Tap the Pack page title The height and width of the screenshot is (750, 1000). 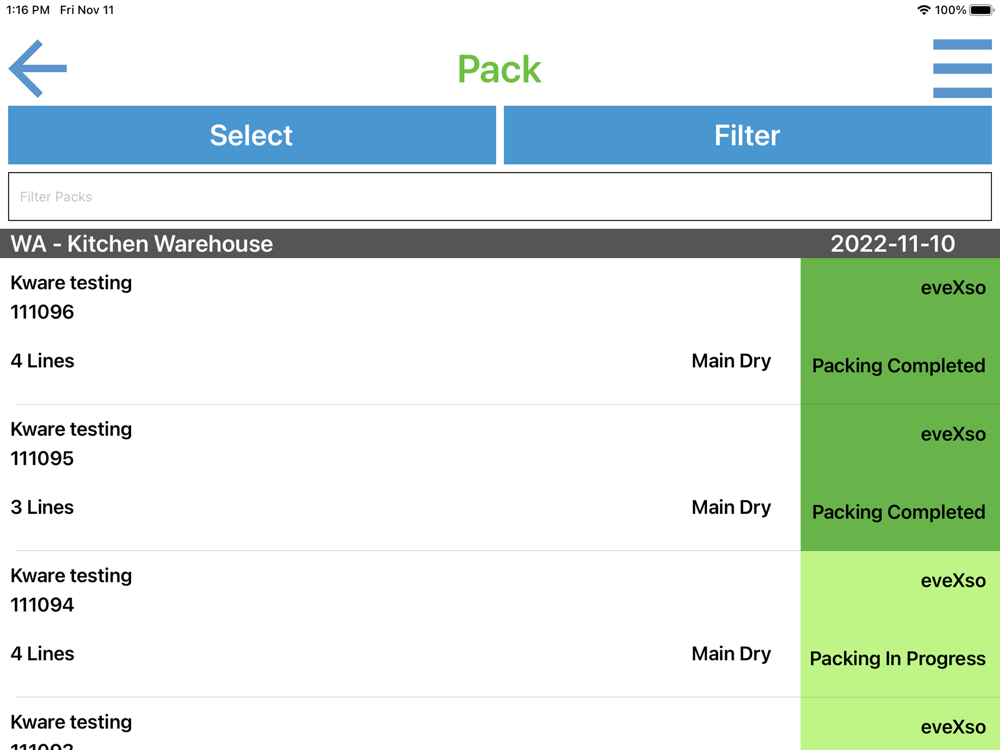tap(499, 69)
